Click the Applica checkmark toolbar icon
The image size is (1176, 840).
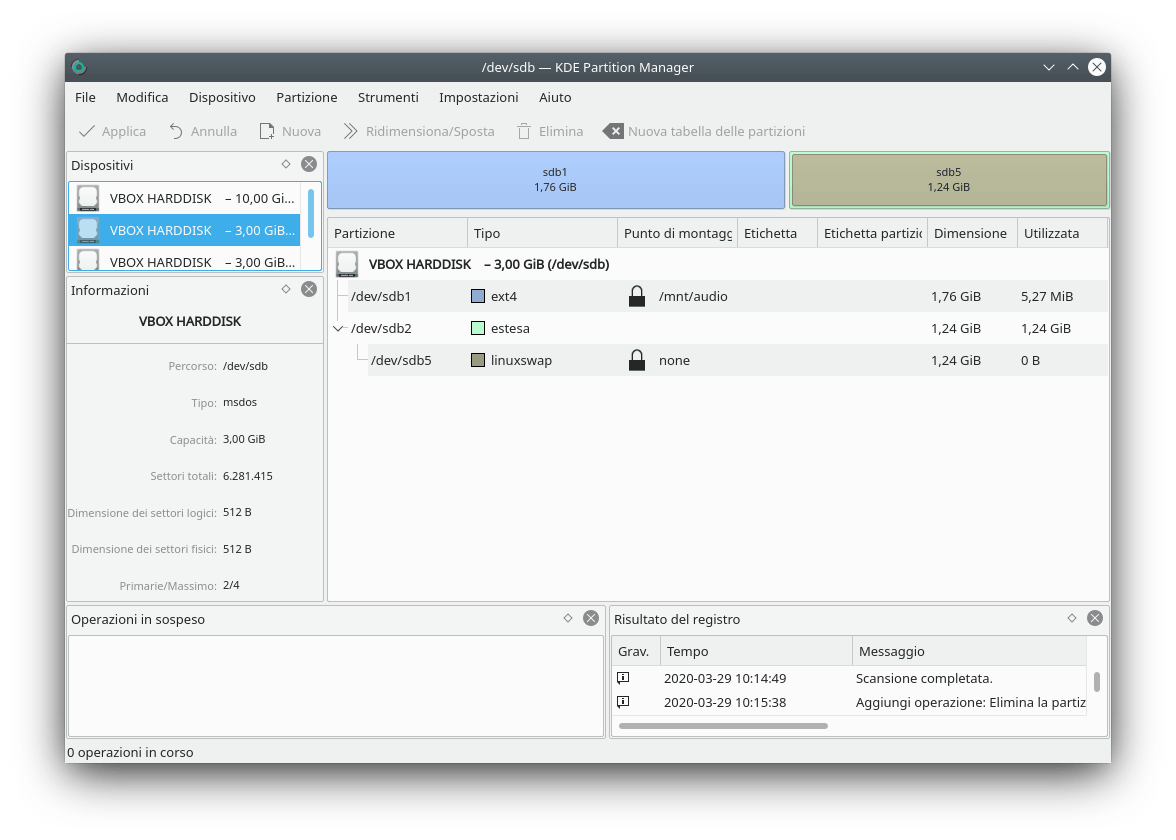pos(87,131)
